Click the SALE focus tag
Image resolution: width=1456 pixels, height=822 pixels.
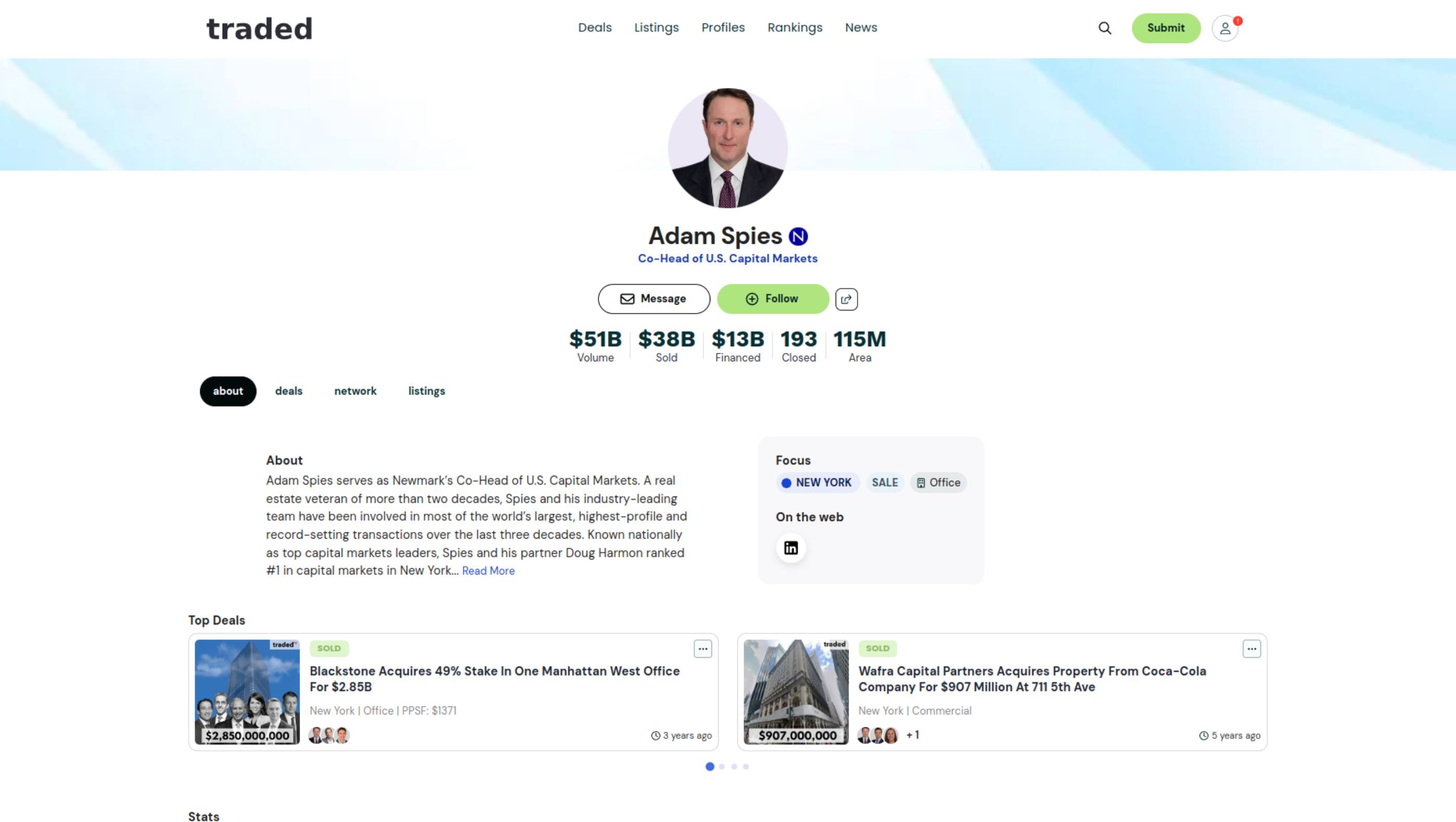pyautogui.click(x=885, y=483)
